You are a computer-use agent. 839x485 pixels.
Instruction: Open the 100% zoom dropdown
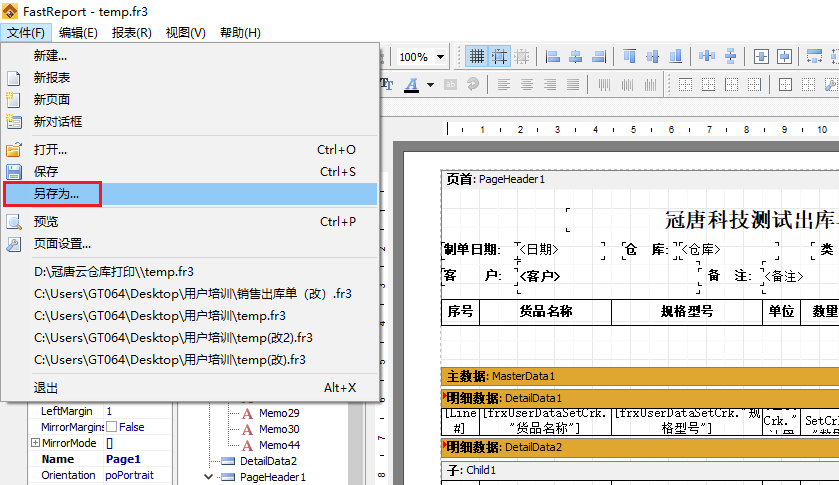pyautogui.click(x=440, y=57)
